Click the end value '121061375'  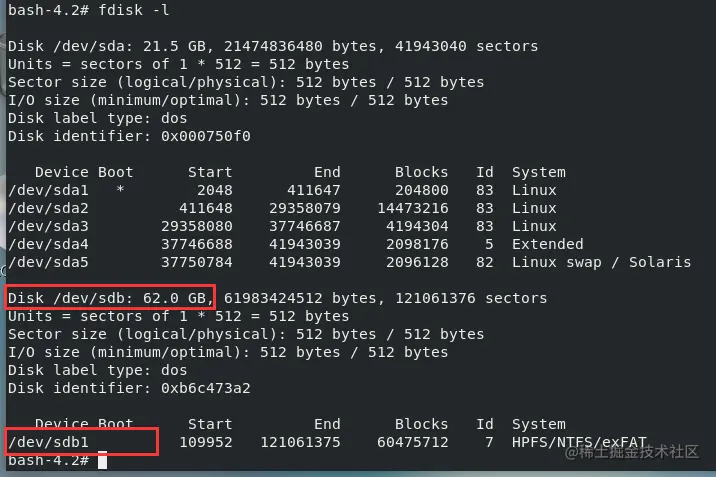[x=300, y=442]
